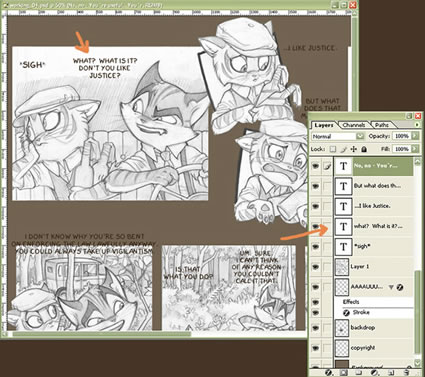Click the Delete layer trash icon
Viewport: 425px width, 377px height.
coord(406,373)
